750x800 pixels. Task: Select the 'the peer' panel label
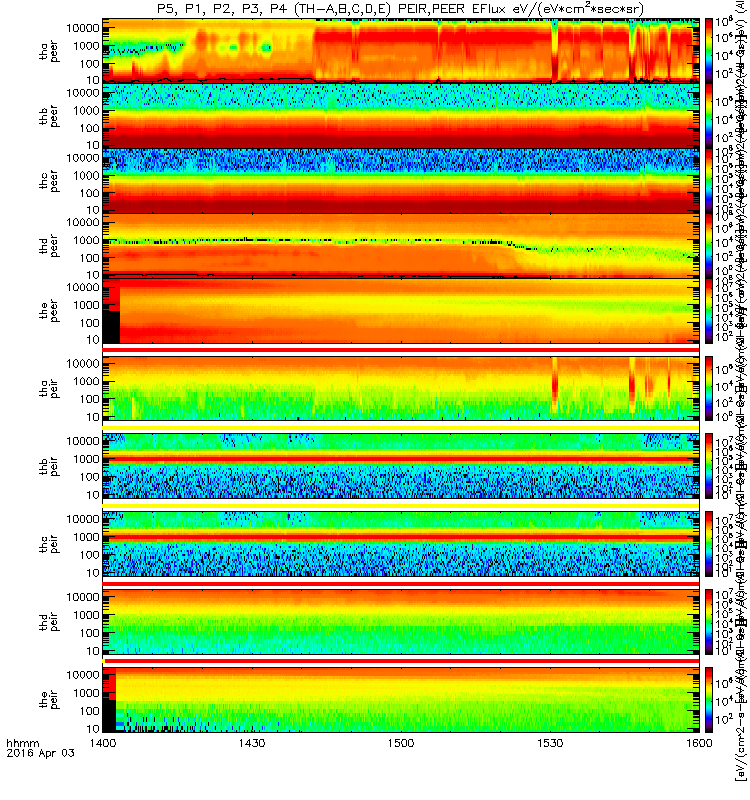(49, 311)
